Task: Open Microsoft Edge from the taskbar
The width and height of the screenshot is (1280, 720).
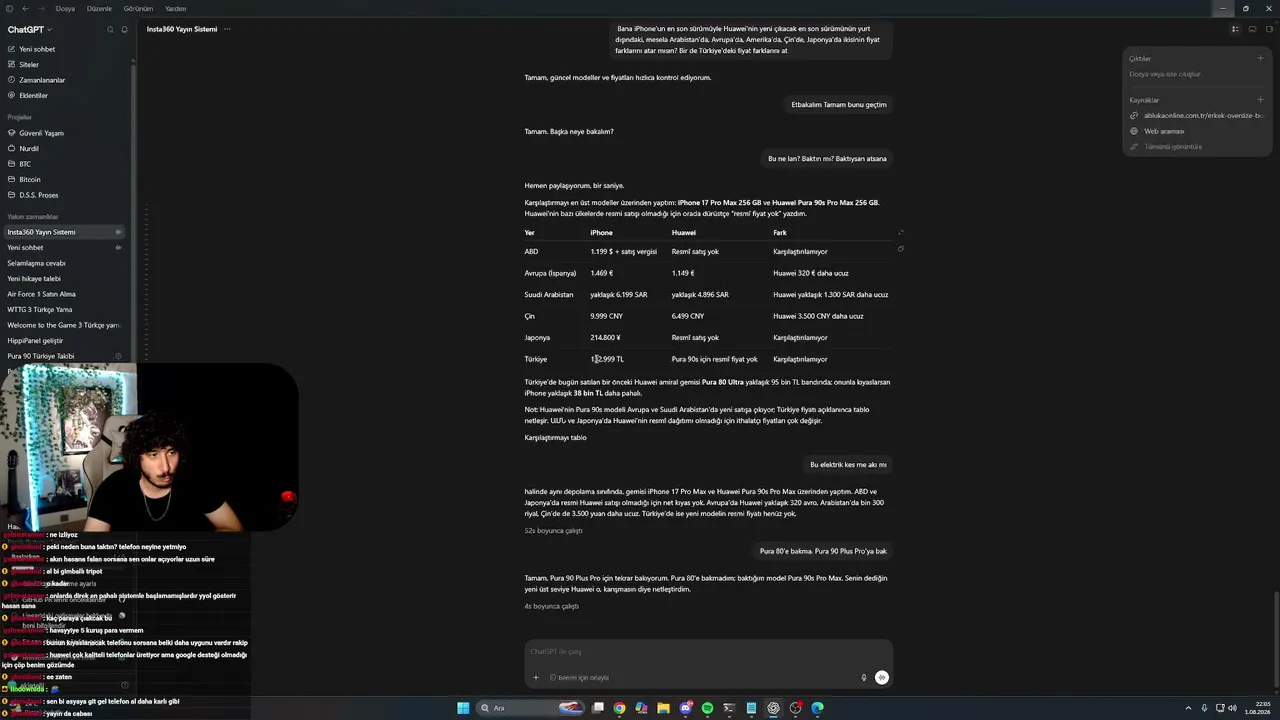Action: [x=817, y=708]
